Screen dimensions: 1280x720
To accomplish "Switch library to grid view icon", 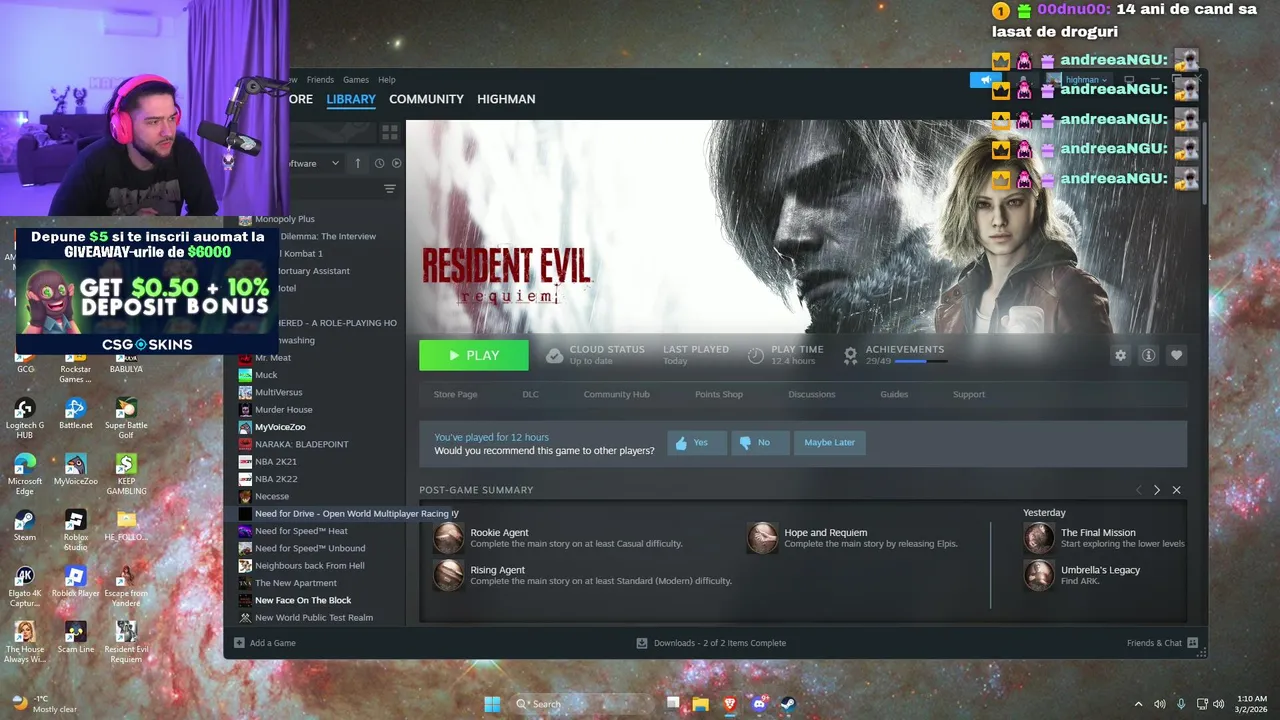I will [390, 132].
